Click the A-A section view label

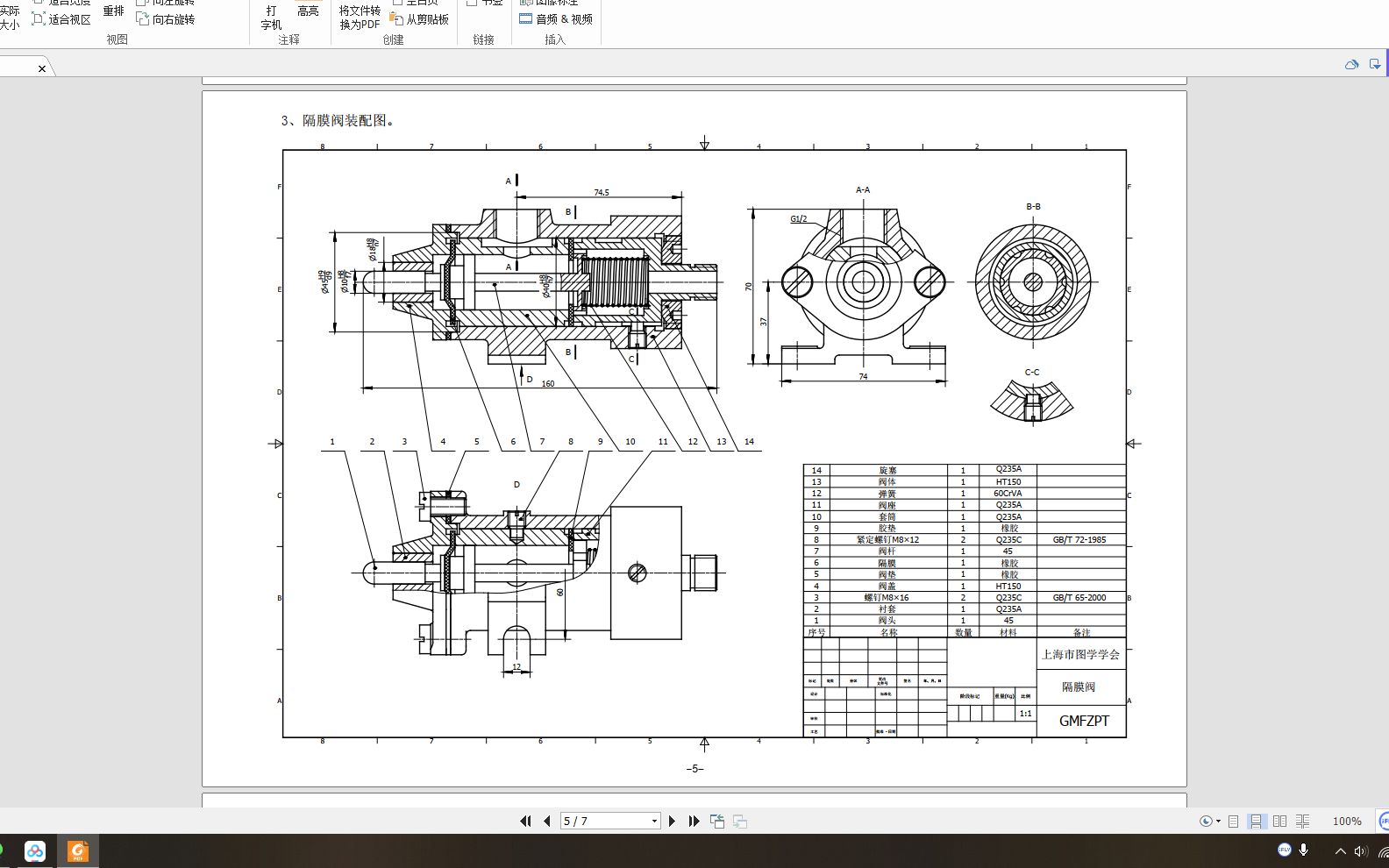tap(863, 189)
